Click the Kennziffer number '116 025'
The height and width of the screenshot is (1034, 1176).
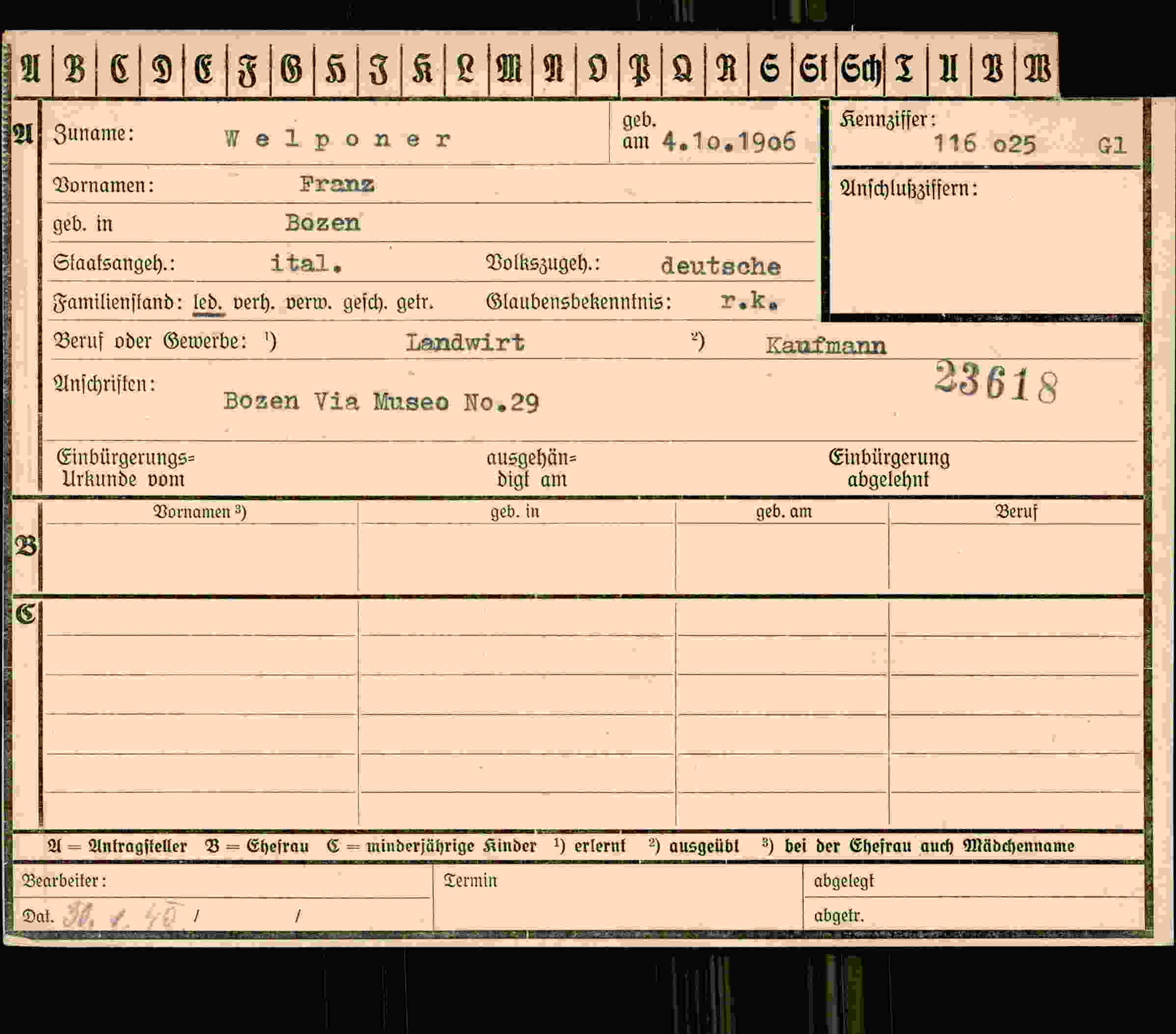(985, 144)
